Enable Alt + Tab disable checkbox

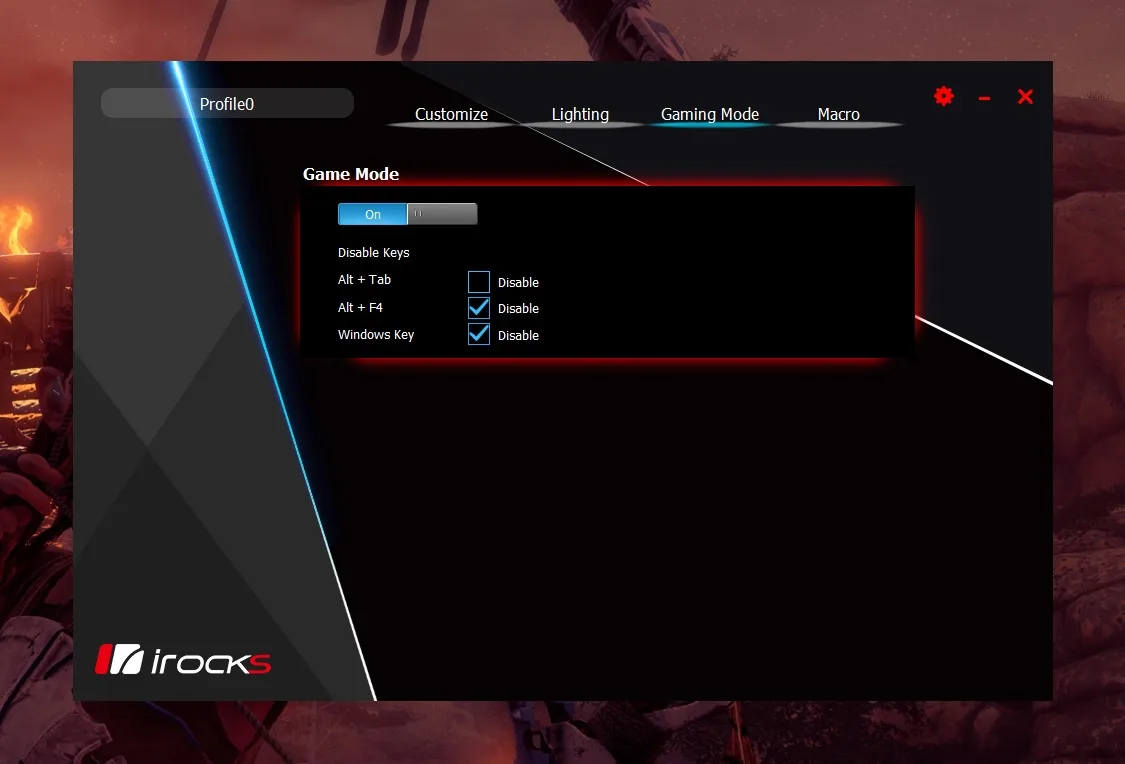pyautogui.click(x=479, y=282)
